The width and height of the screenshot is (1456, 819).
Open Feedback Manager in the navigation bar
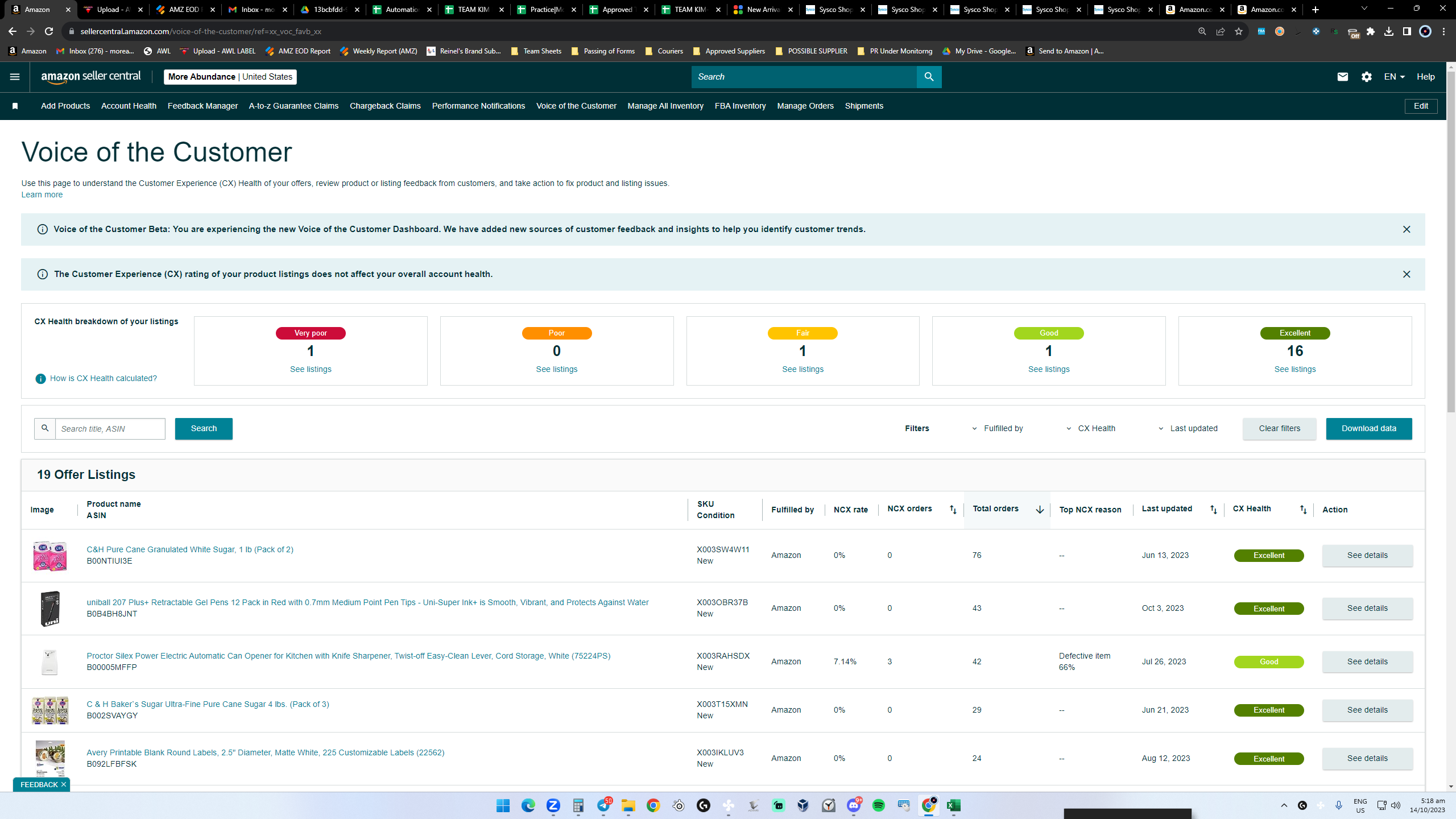point(202,106)
